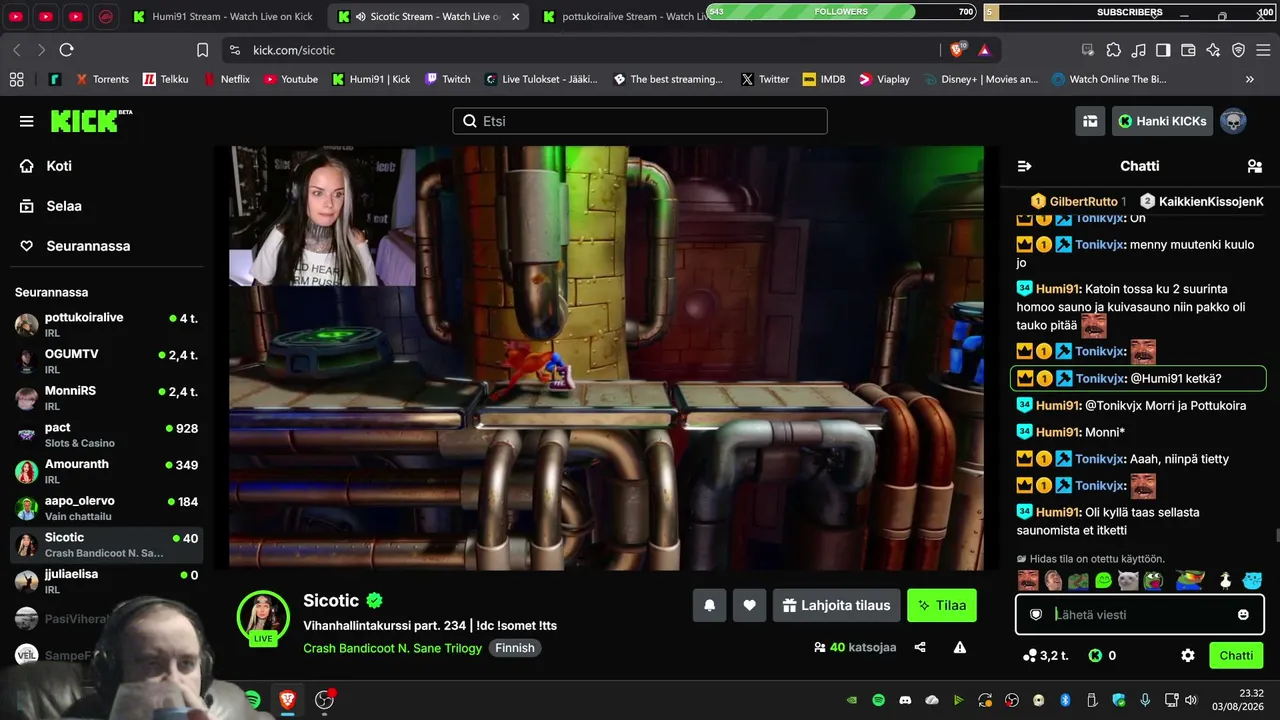Screen dimensions: 1280x720
Task: Share the stream via share icon
Action: click(920, 647)
